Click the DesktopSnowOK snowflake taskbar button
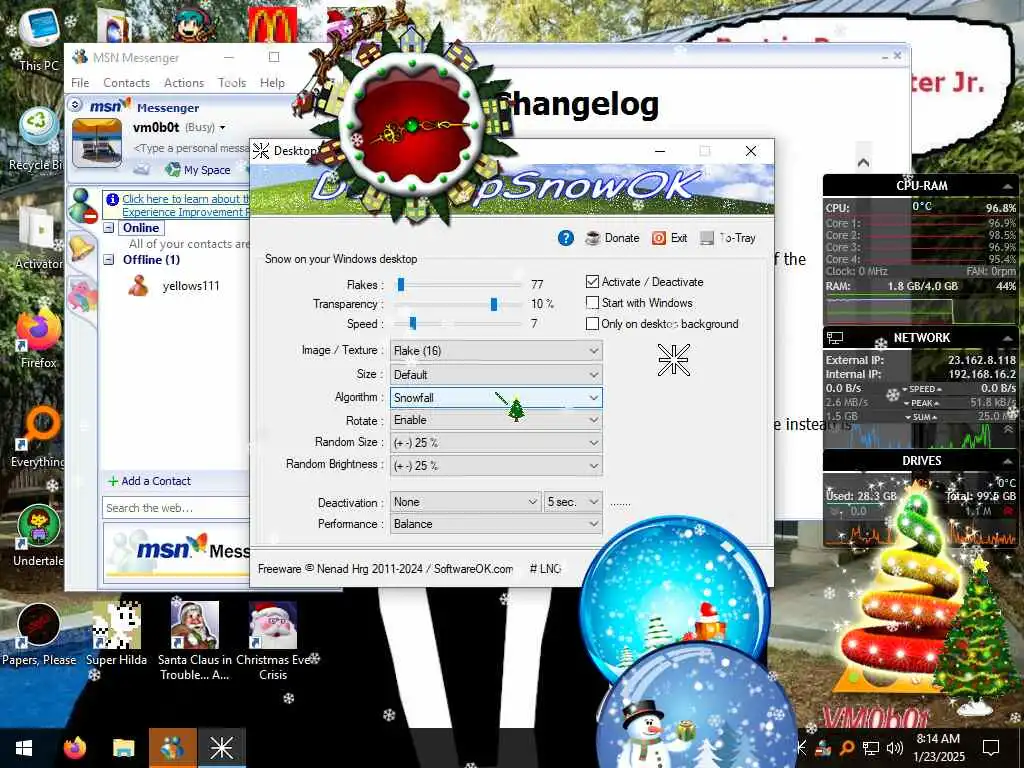 point(221,748)
